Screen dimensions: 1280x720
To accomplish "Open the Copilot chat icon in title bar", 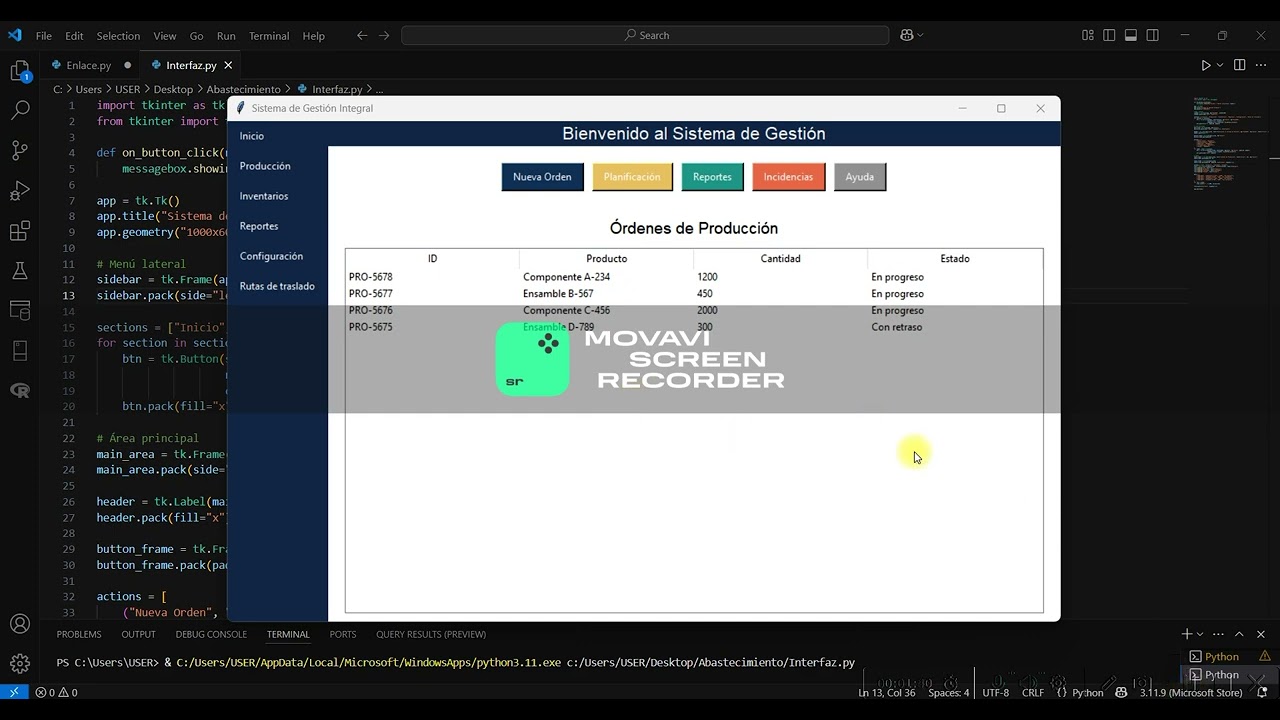I will (x=906, y=35).
